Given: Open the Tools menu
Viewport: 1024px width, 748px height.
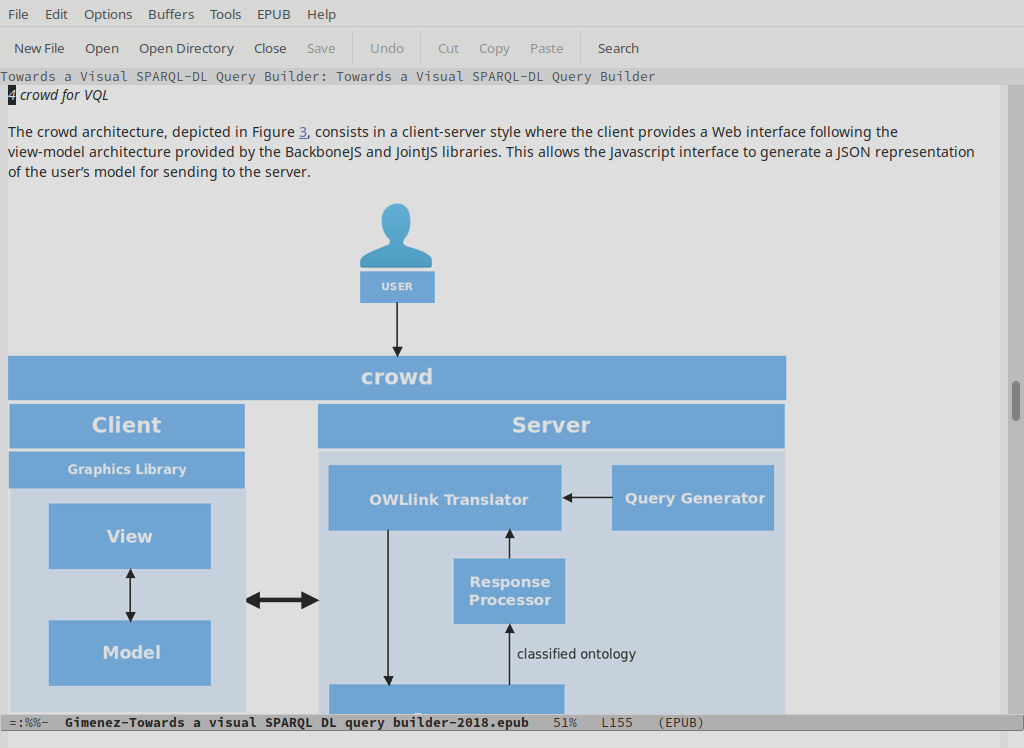Looking at the screenshot, I should point(225,14).
